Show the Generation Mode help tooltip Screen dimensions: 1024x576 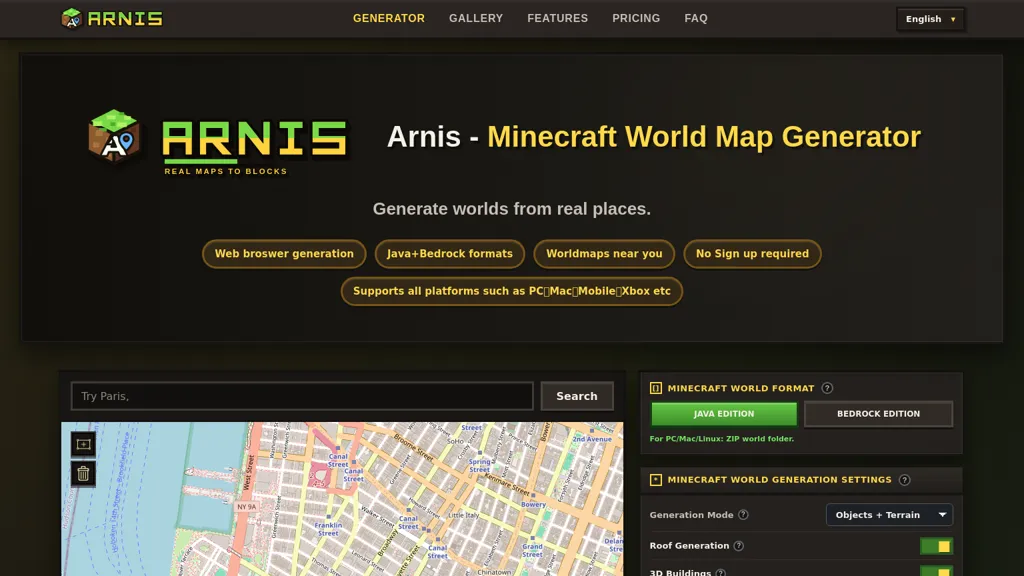[743, 515]
